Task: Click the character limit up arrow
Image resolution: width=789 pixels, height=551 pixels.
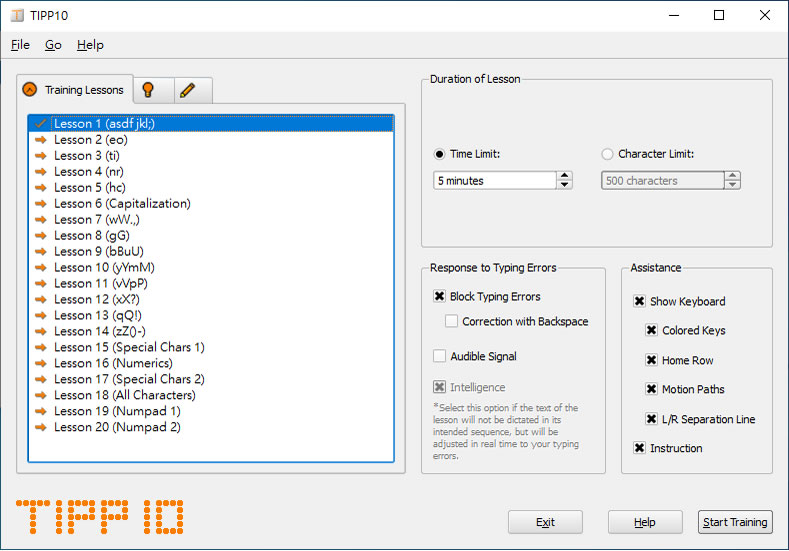Action: pos(733,176)
